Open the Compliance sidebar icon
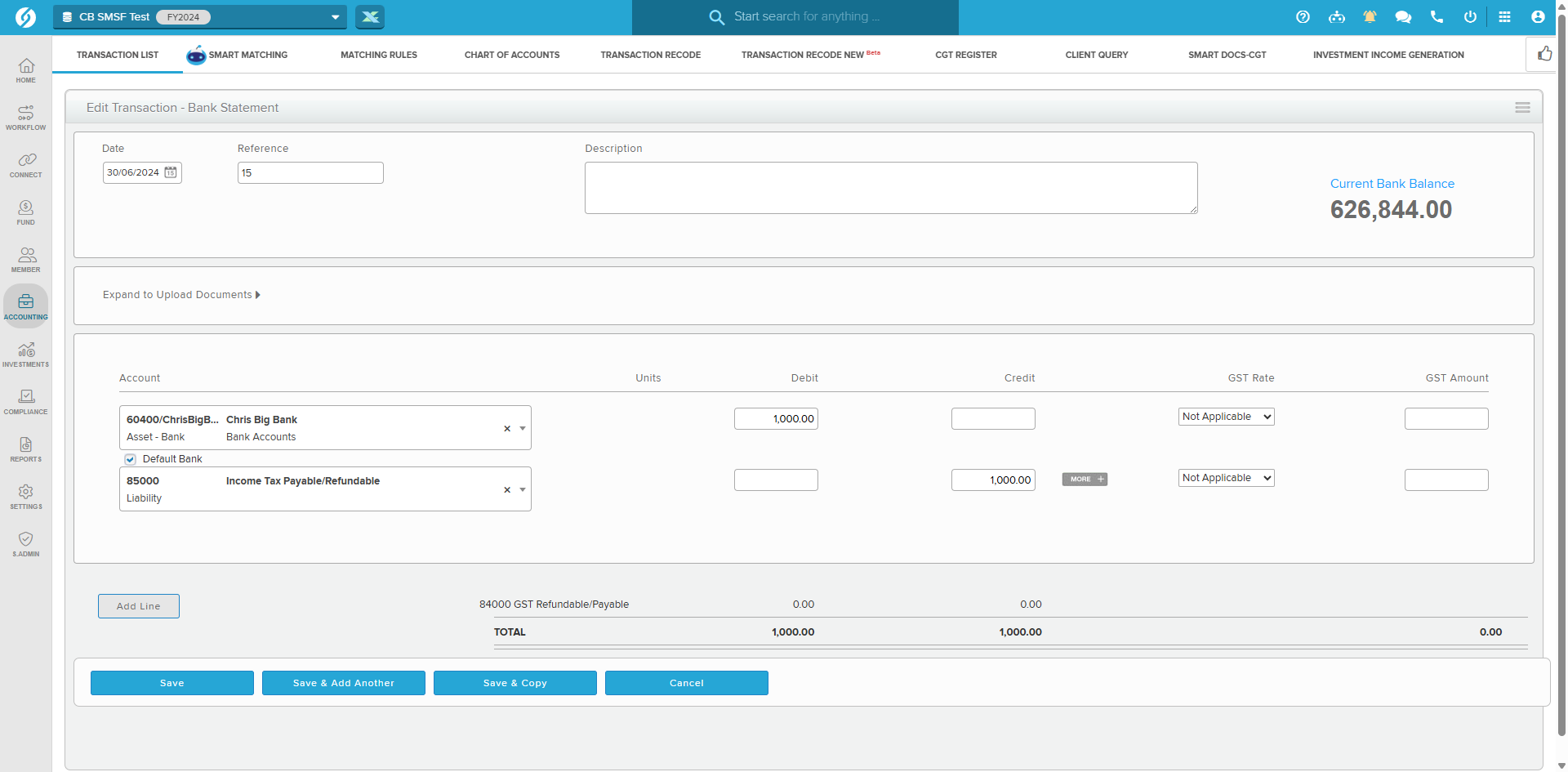 (x=25, y=402)
